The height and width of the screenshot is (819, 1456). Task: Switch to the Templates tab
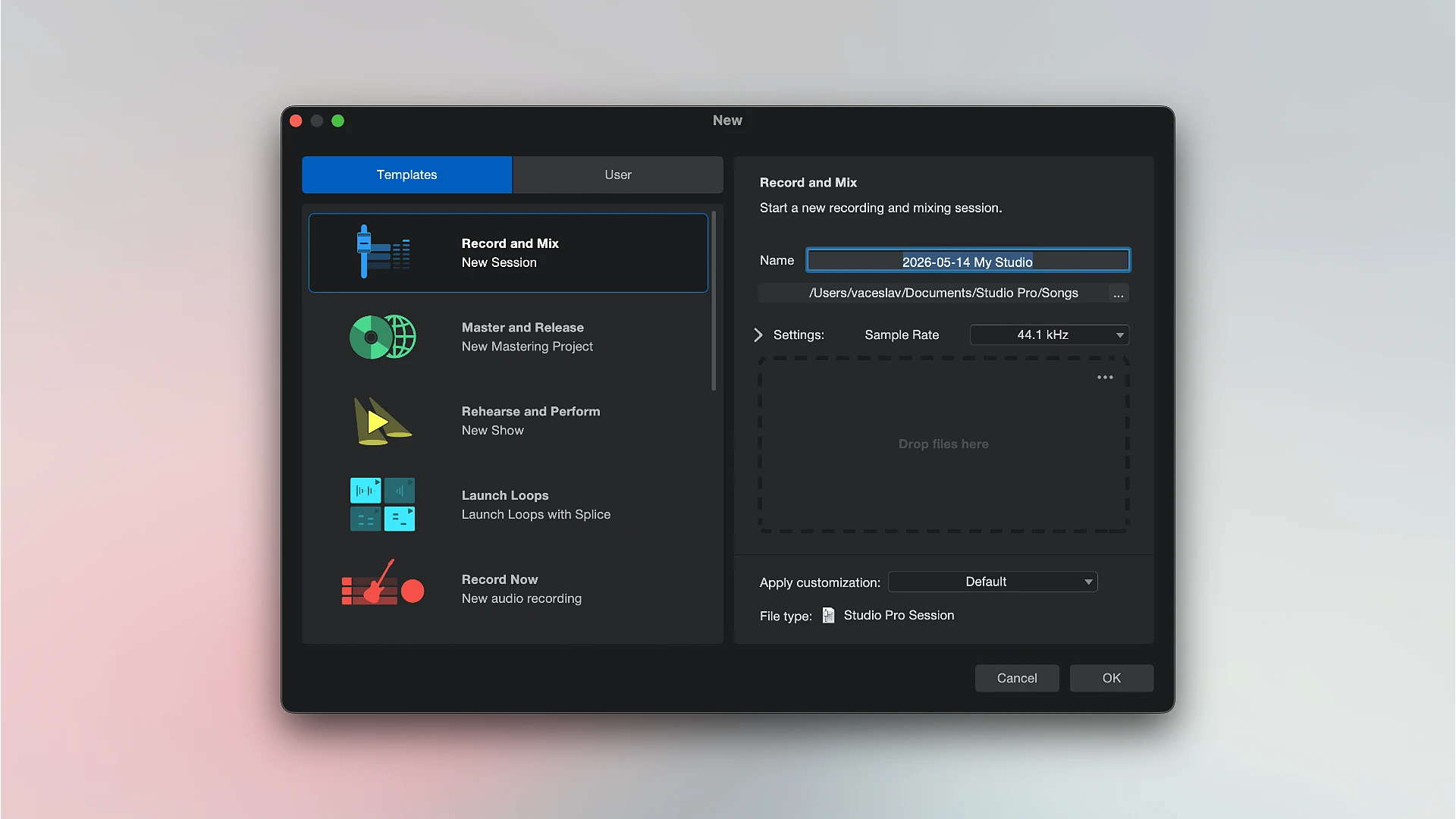point(407,174)
